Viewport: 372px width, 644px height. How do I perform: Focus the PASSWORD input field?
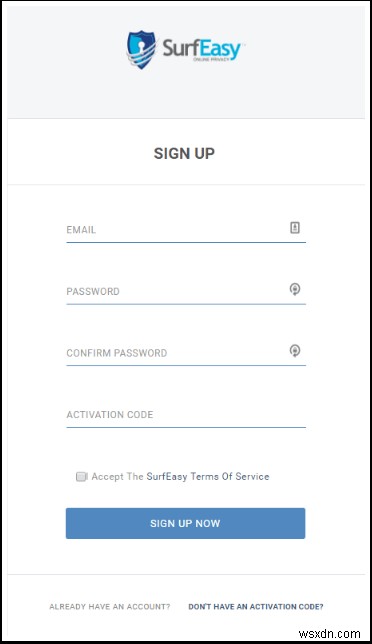click(x=186, y=292)
